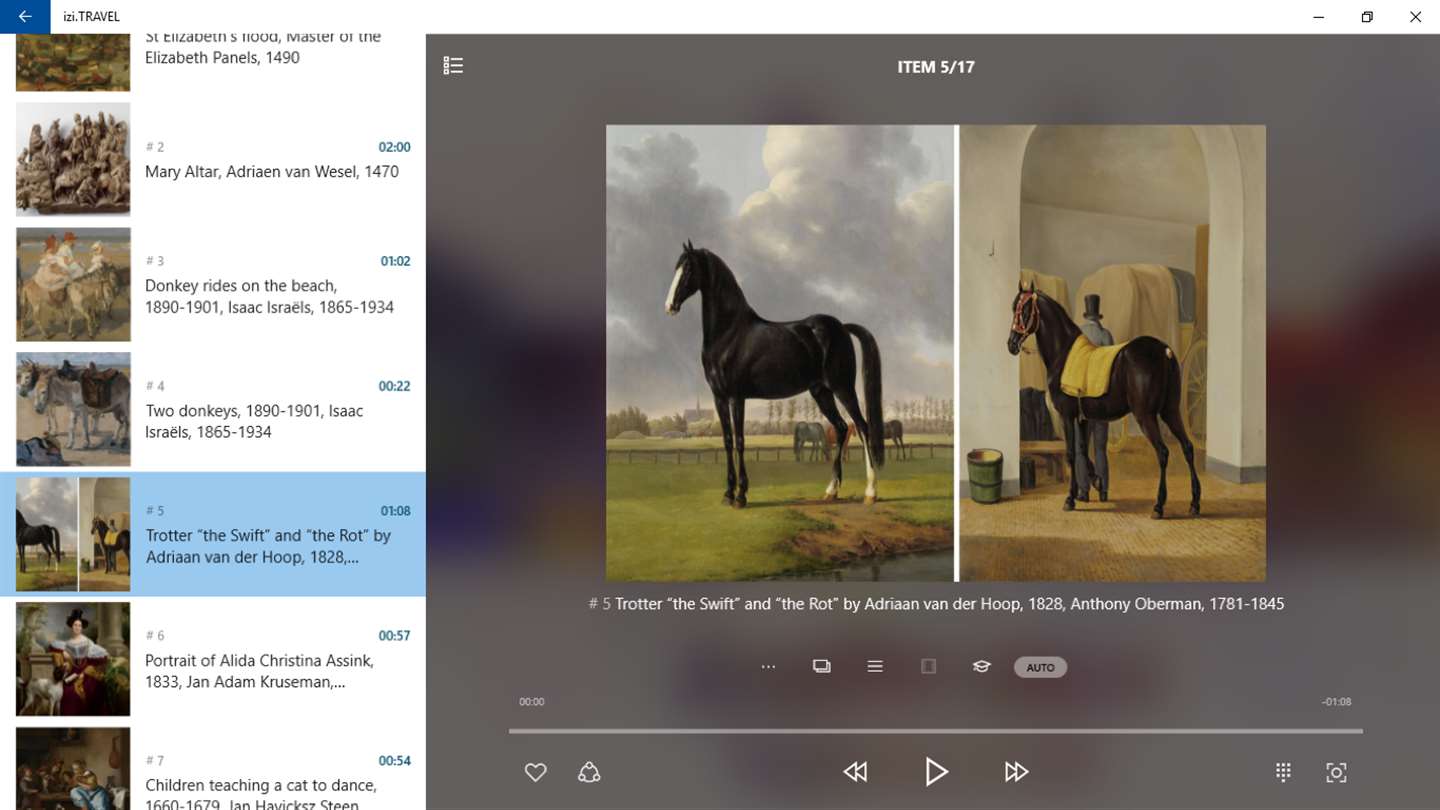
Task: Skip to the next item
Action: 1016,771
